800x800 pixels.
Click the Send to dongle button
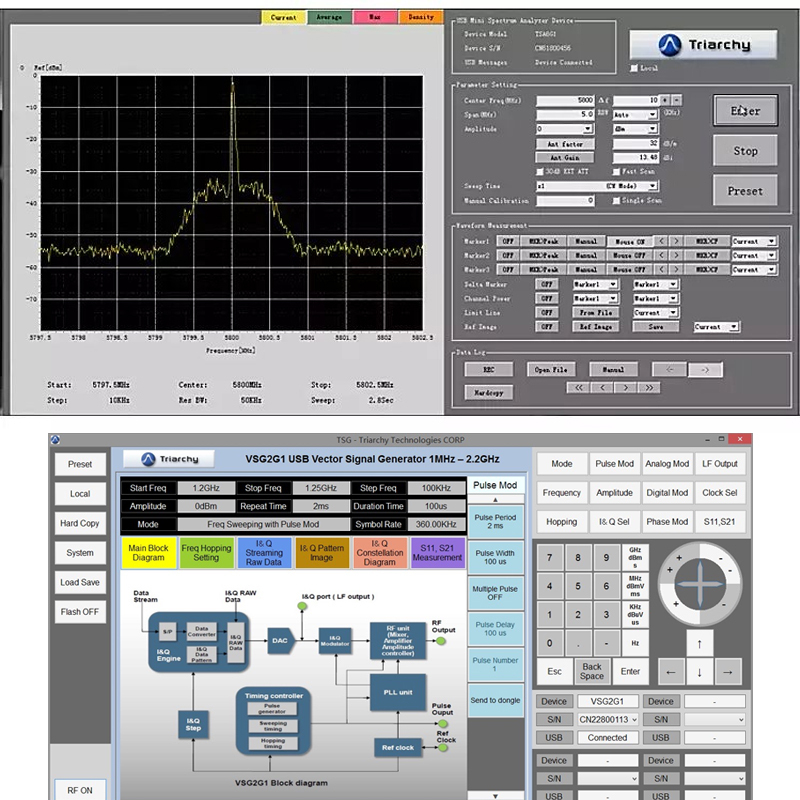click(x=495, y=701)
